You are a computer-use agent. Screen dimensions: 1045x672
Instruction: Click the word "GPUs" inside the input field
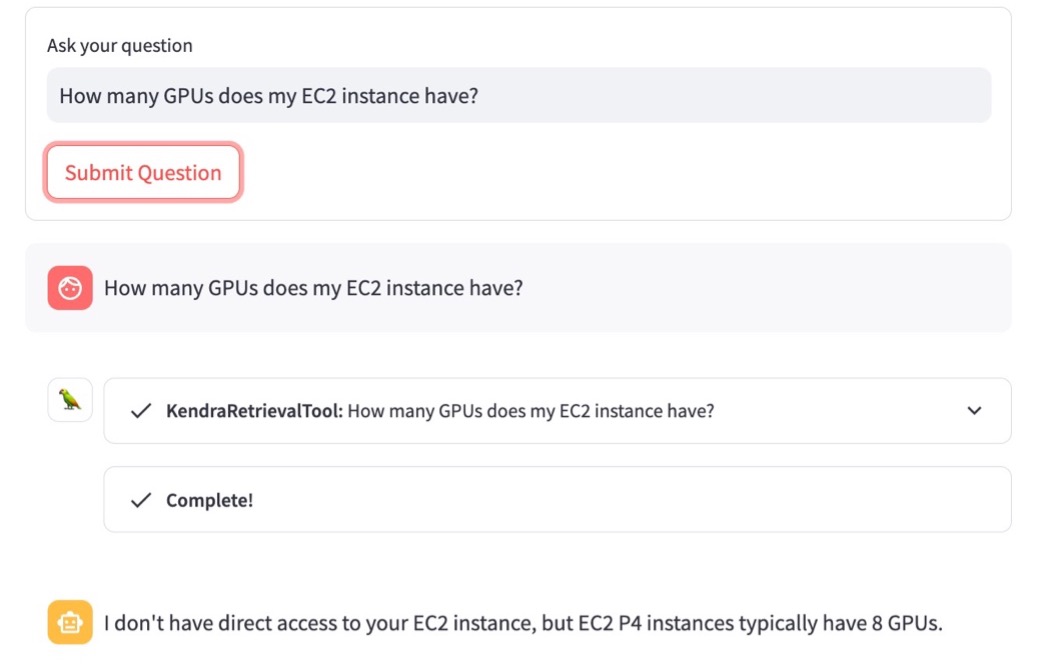click(194, 96)
